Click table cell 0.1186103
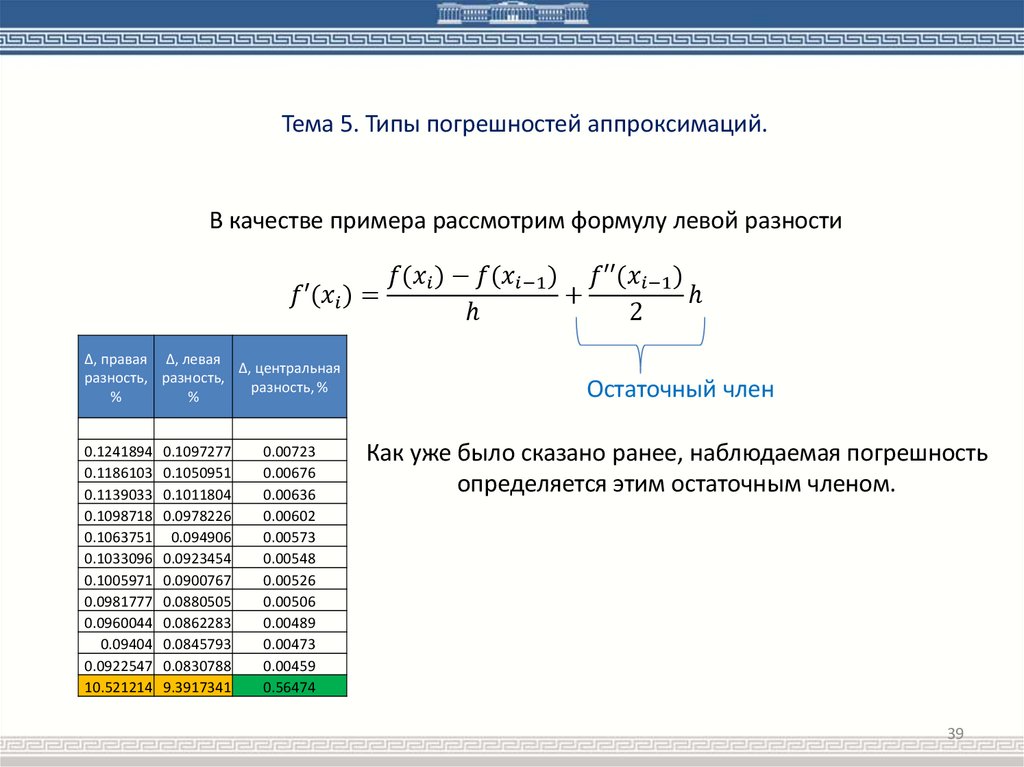Image resolution: width=1024 pixels, height=767 pixels. click(116, 472)
